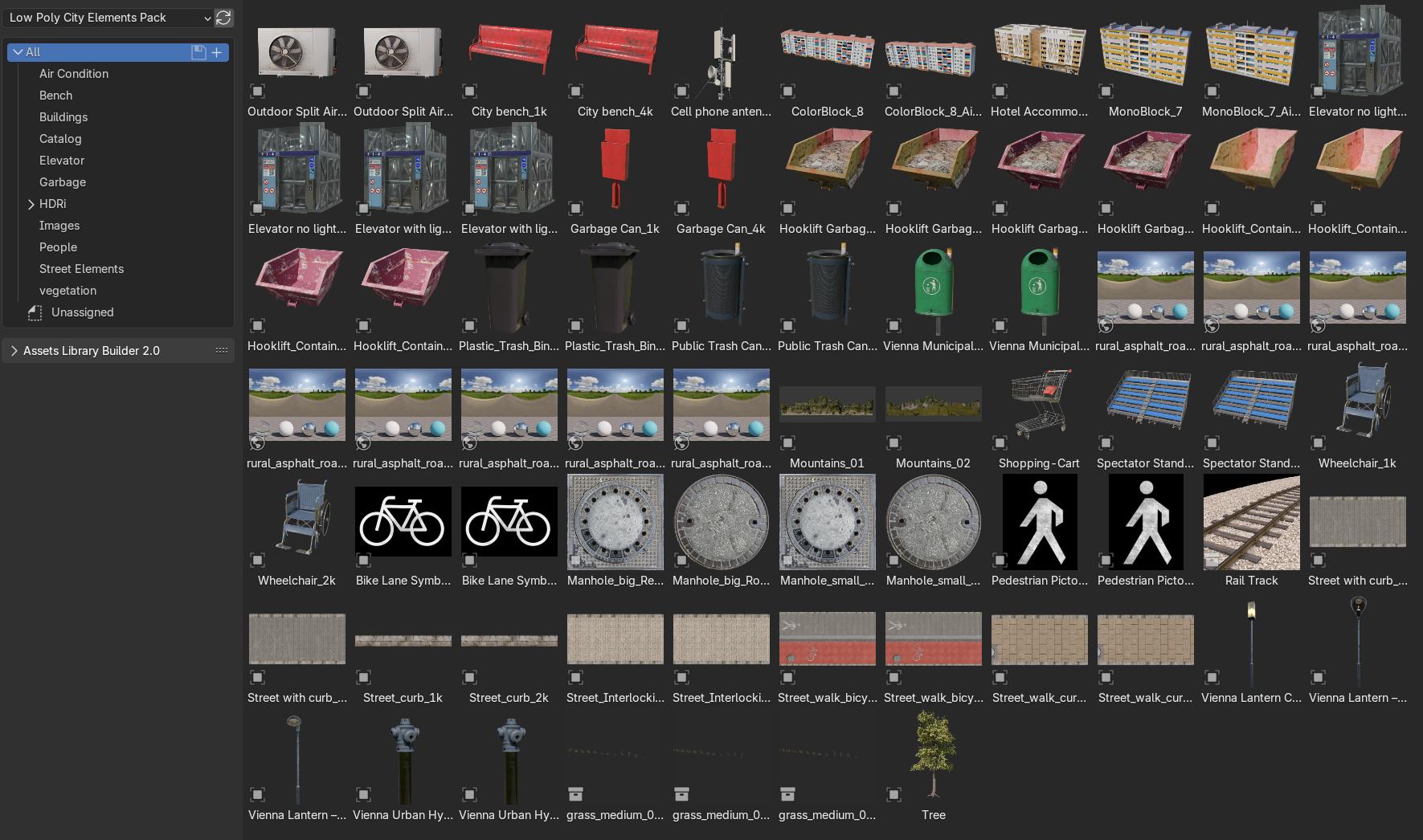Click the Assets Library Builder panel drag grip icon
Viewport: 1423px width, 840px height.
pyautogui.click(x=222, y=351)
